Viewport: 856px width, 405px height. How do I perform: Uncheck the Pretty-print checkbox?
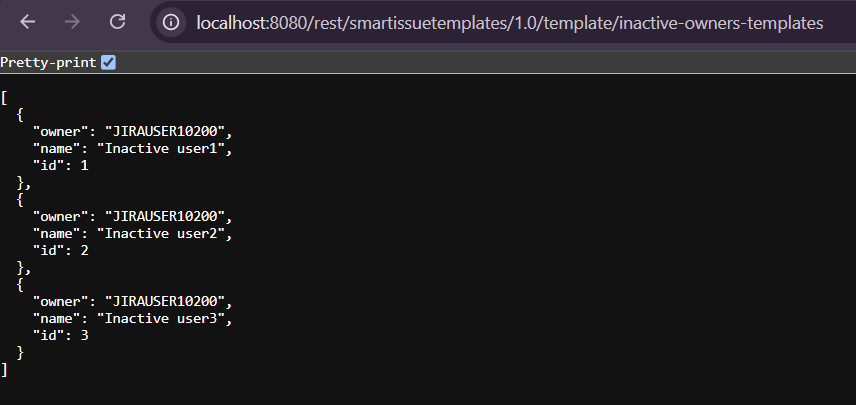108,63
